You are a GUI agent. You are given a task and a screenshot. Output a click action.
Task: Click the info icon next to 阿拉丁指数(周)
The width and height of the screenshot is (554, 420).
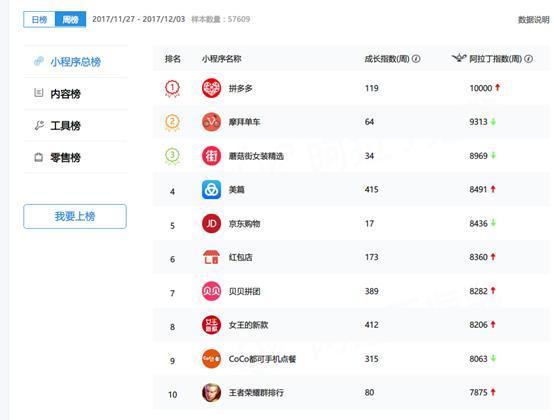click(x=528, y=59)
